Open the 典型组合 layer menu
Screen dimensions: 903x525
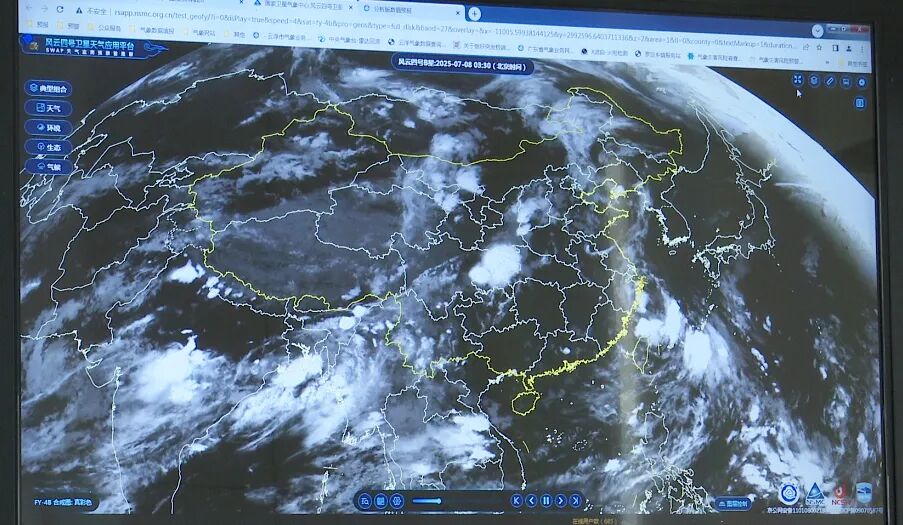(49, 88)
